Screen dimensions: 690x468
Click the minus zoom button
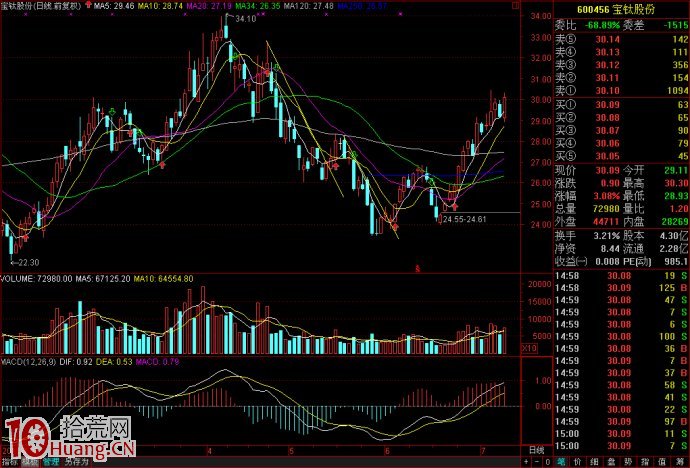[537, 462]
